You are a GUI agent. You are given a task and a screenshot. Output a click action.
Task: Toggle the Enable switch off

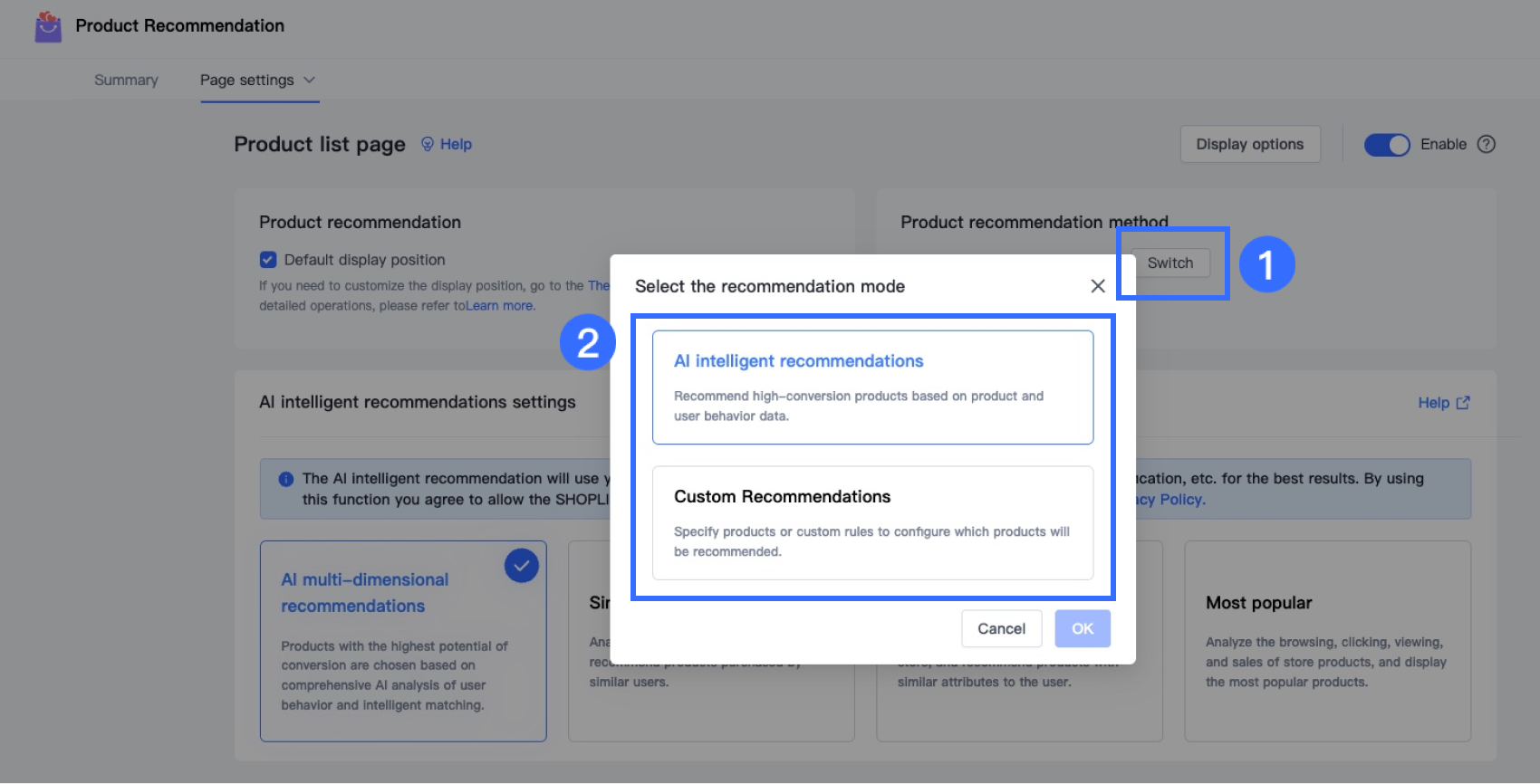pos(1387,145)
